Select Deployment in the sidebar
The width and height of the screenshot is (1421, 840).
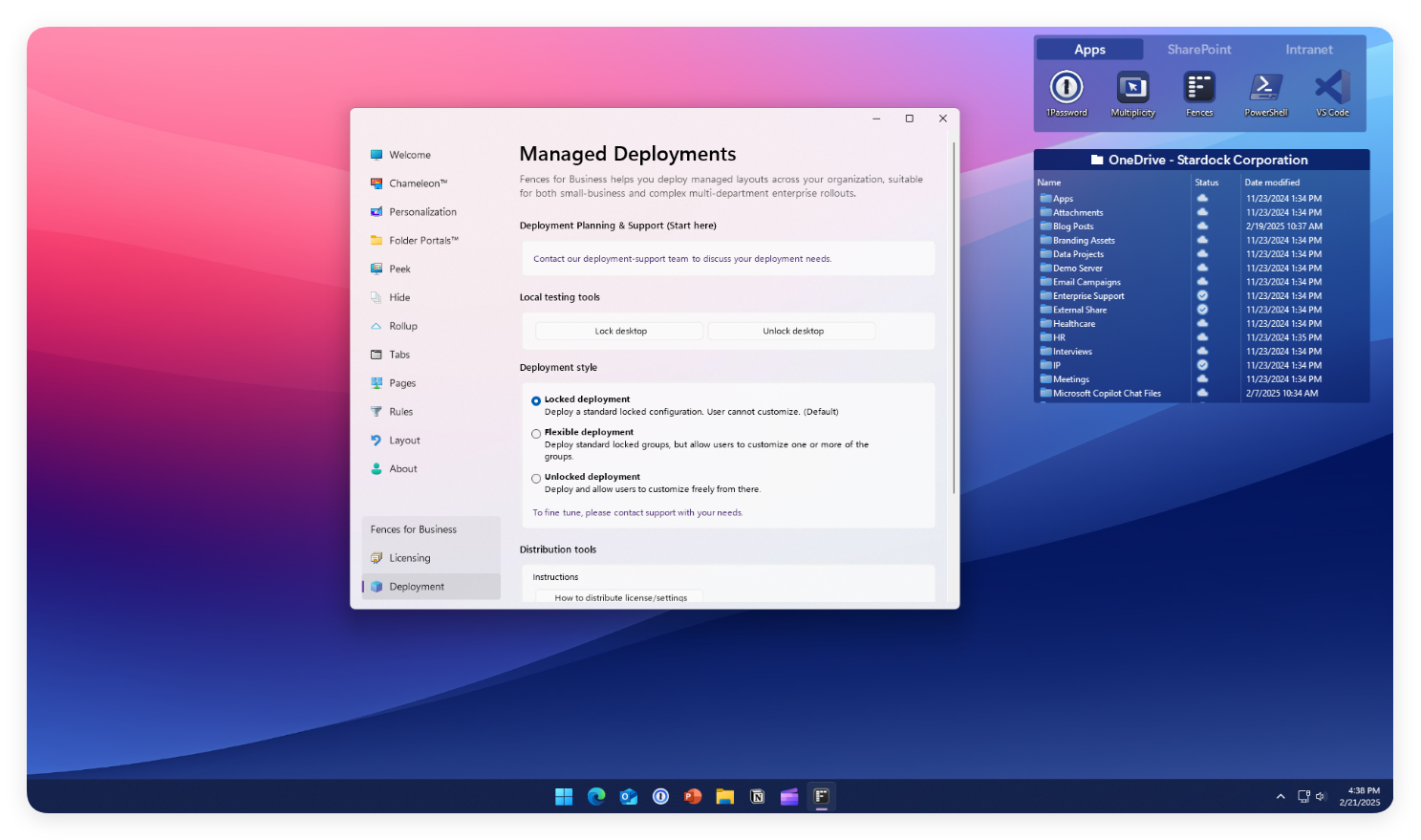tap(431, 587)
